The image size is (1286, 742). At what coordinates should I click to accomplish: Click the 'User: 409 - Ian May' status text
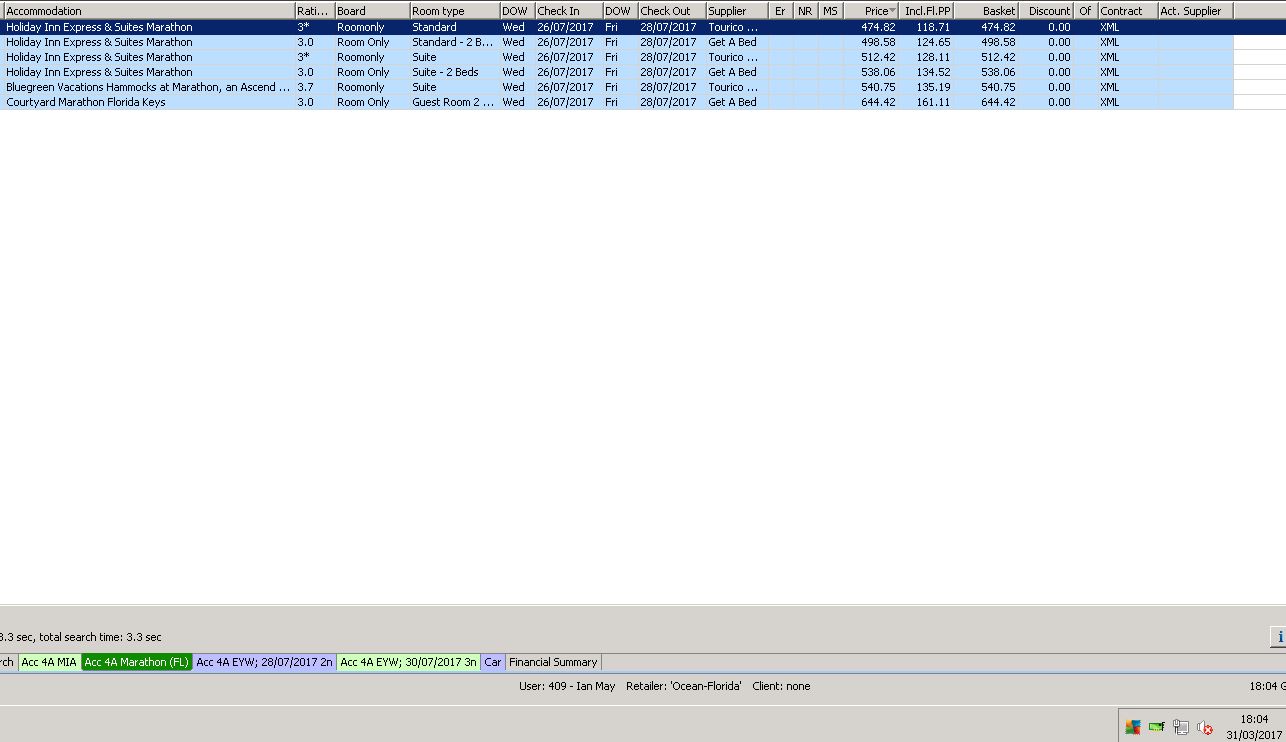pyautogui.click(x=567, y=686)
